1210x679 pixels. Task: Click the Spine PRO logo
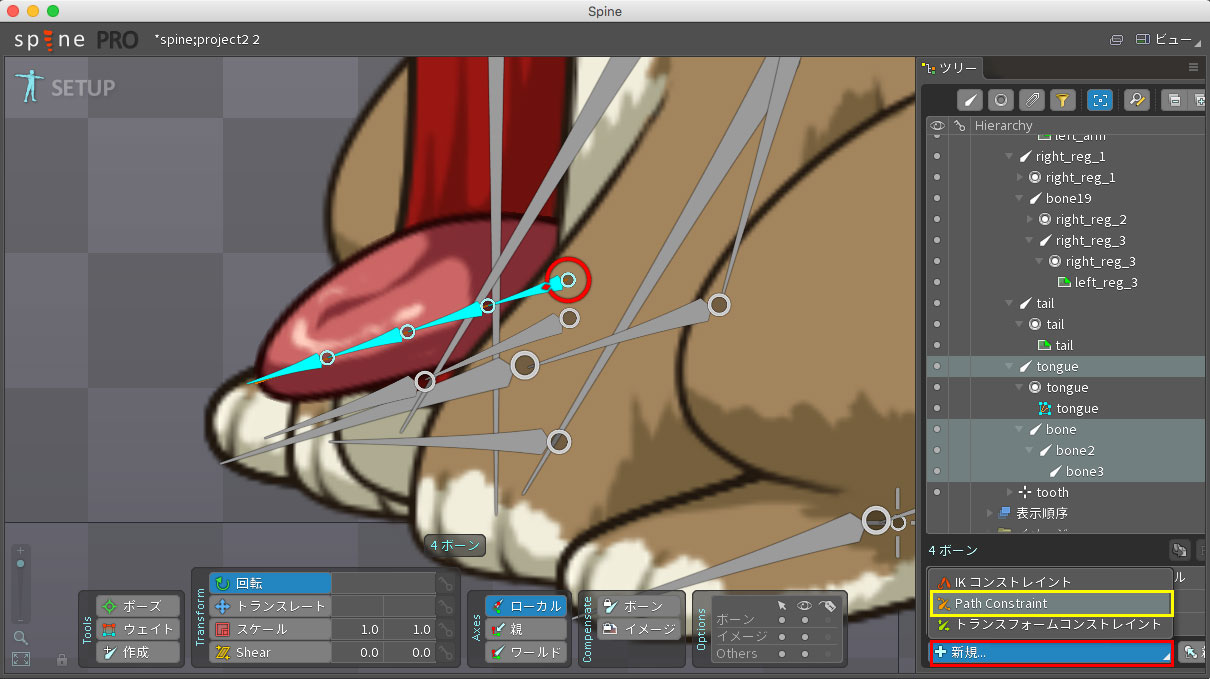click(x=76, y=40)
